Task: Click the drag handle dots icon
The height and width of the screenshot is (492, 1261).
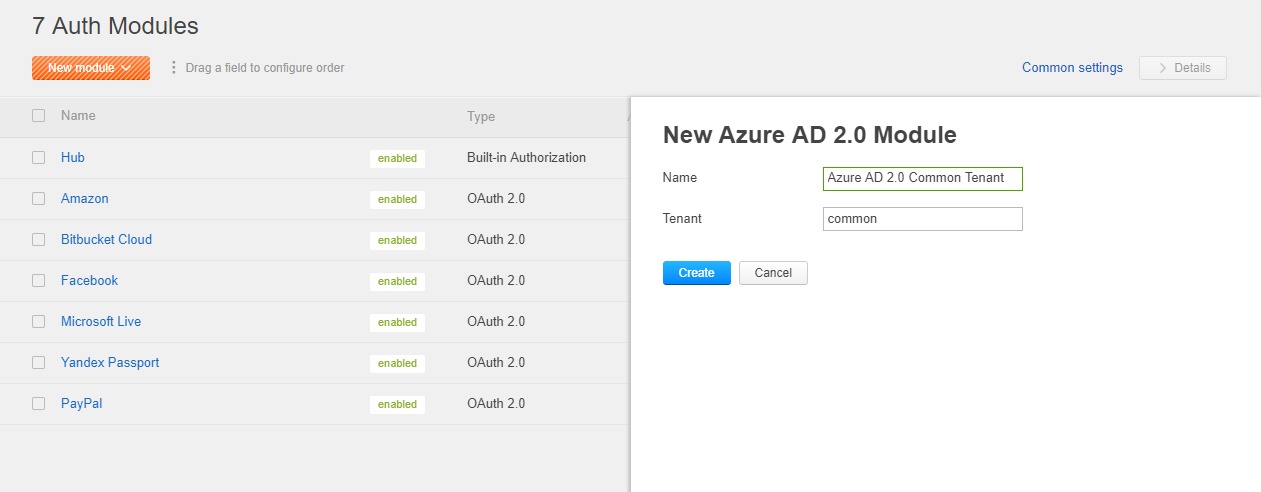Action: coord(174,68)
